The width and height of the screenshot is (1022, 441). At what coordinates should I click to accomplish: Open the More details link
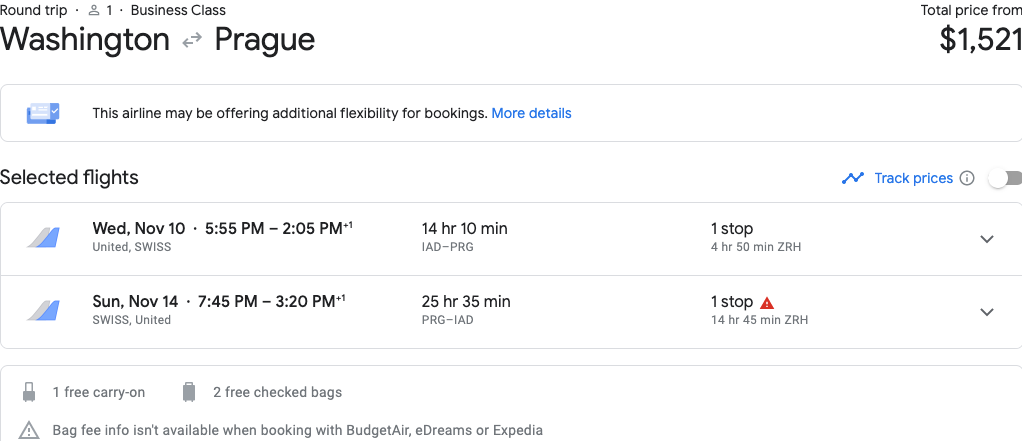click(531, 113)
